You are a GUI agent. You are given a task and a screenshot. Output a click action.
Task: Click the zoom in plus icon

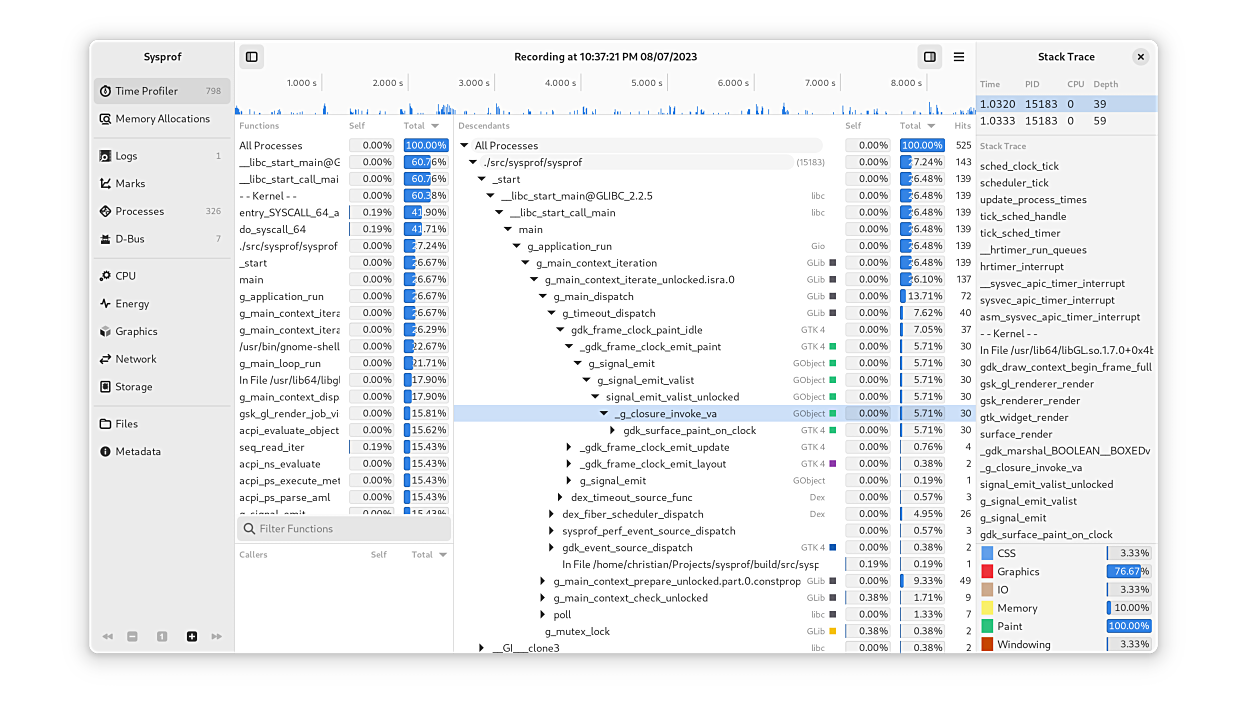pyautogui.click(x=192, y=636)
